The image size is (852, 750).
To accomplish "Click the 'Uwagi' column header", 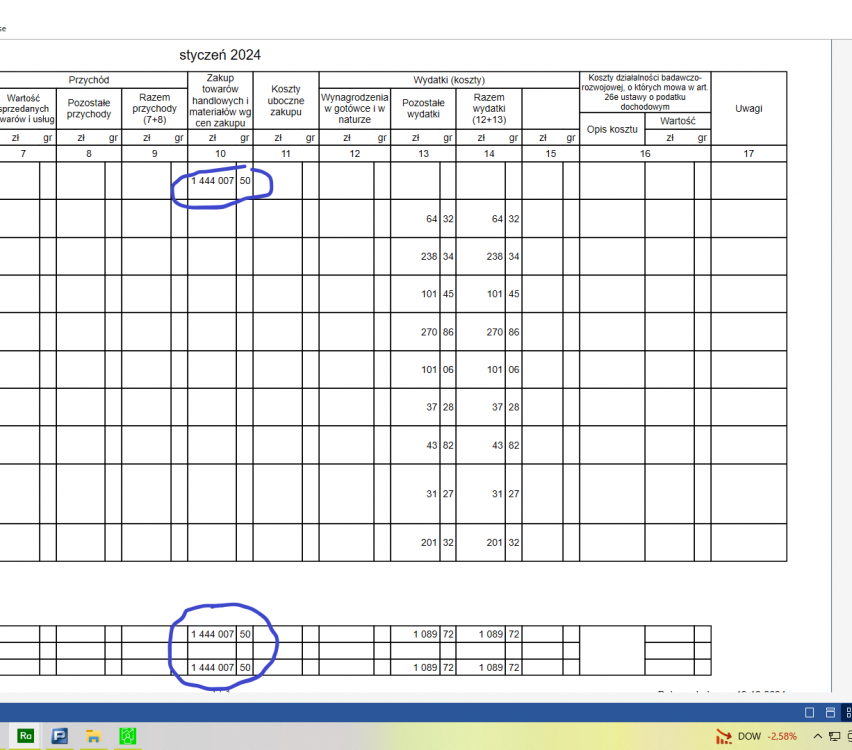I will [x=748, y=108].
